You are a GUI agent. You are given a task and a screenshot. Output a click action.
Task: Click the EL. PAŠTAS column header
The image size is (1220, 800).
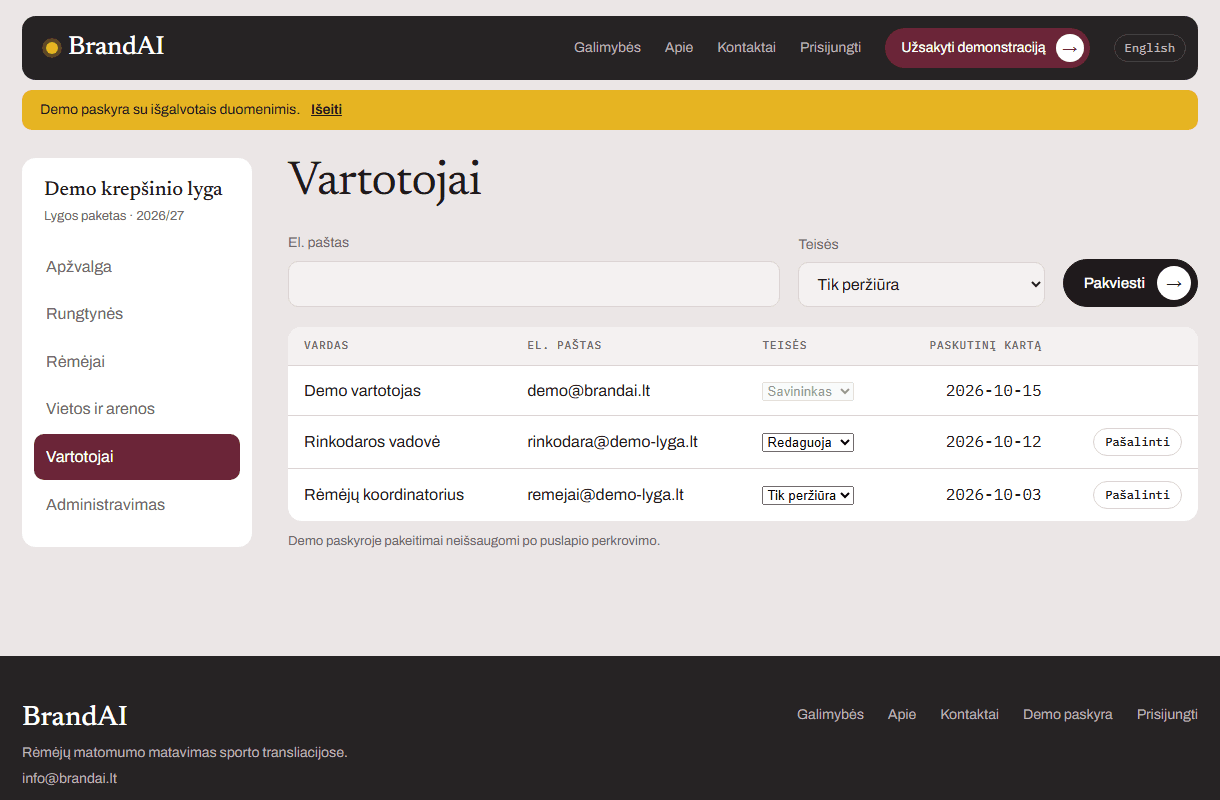tap(564, 345)
